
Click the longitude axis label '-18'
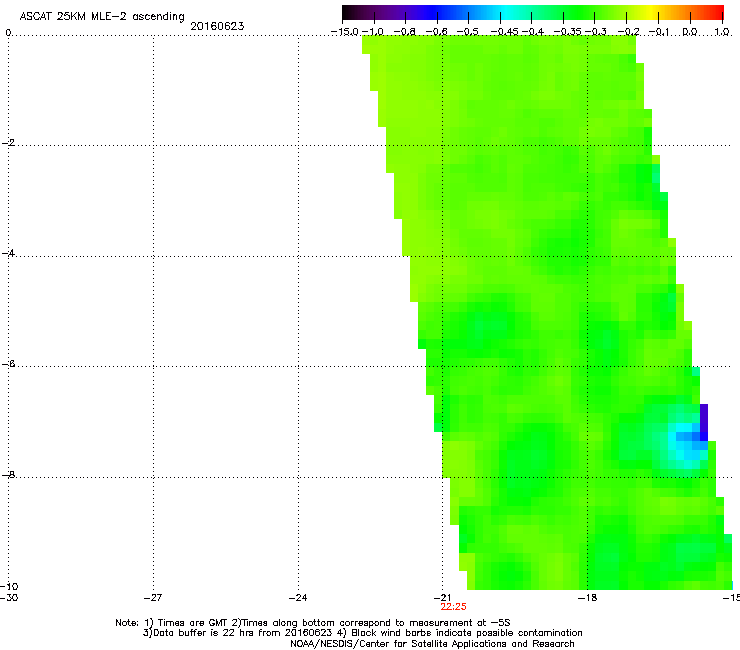coord(587,598)
